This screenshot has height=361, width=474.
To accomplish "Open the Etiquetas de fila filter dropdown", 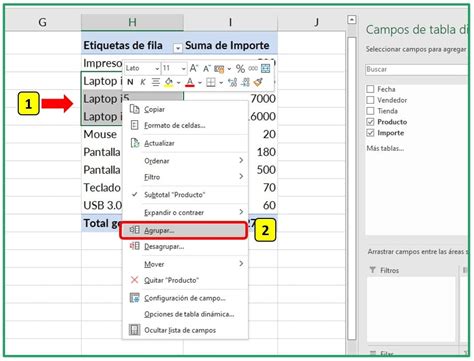I will tap(178, 48).
